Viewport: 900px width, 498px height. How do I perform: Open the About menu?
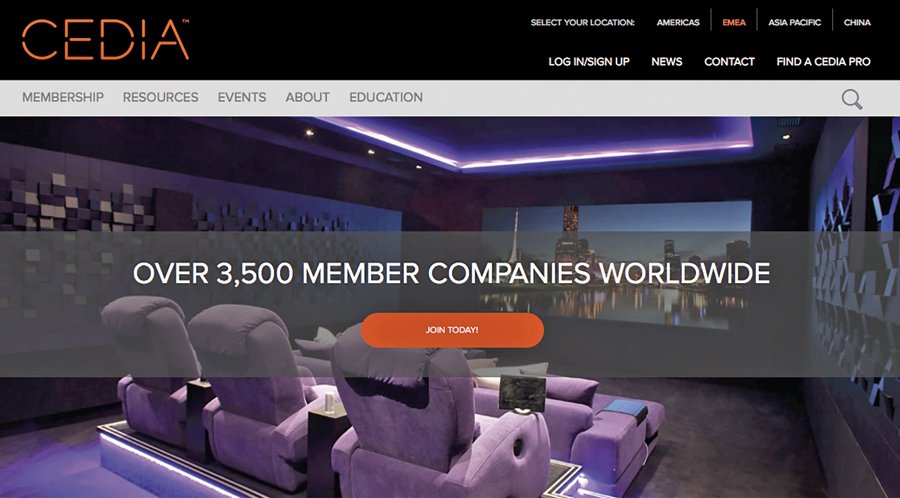tap(308, 98)
